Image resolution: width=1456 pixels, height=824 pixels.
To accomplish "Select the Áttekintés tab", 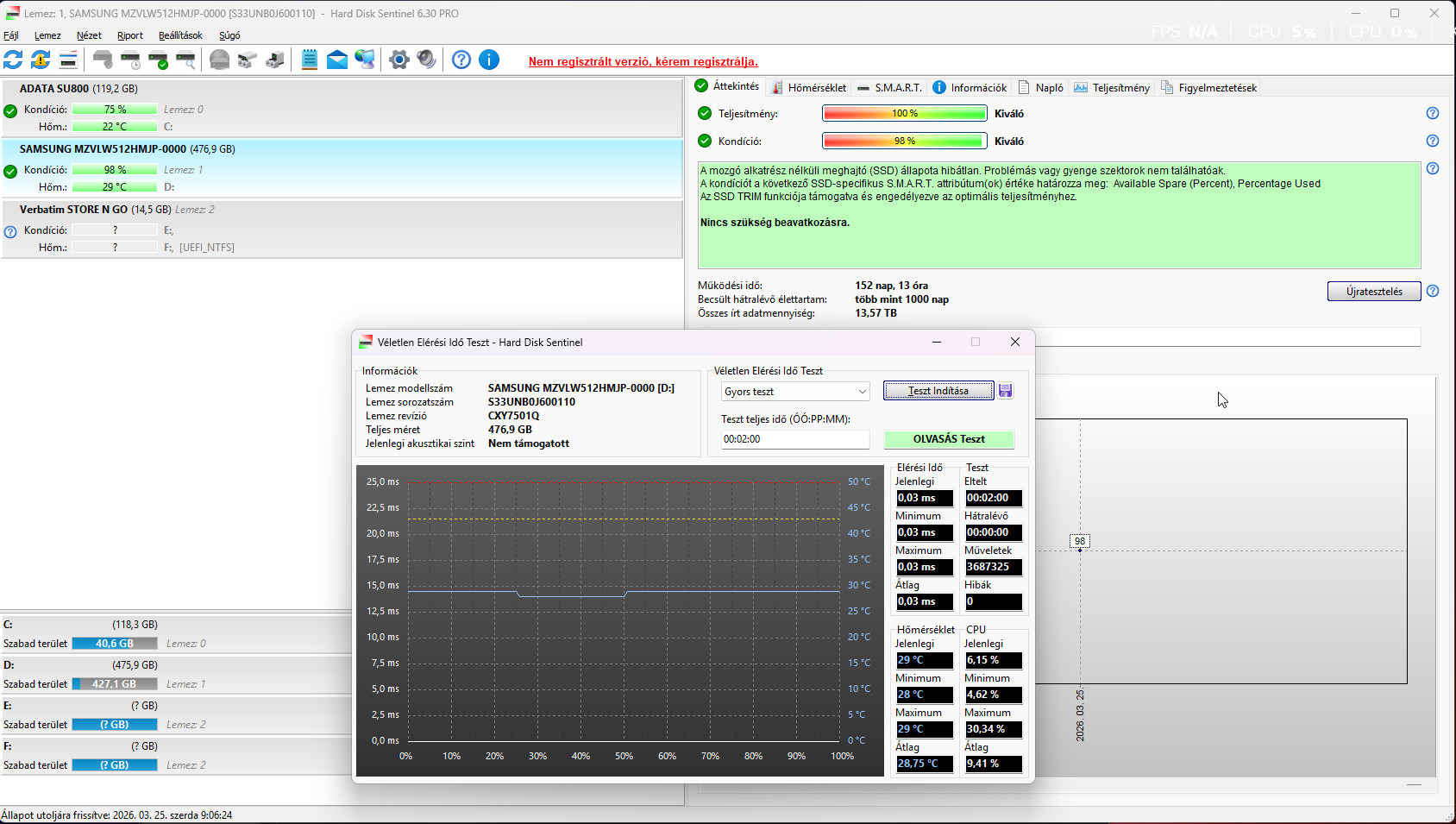I will (727, 86).
